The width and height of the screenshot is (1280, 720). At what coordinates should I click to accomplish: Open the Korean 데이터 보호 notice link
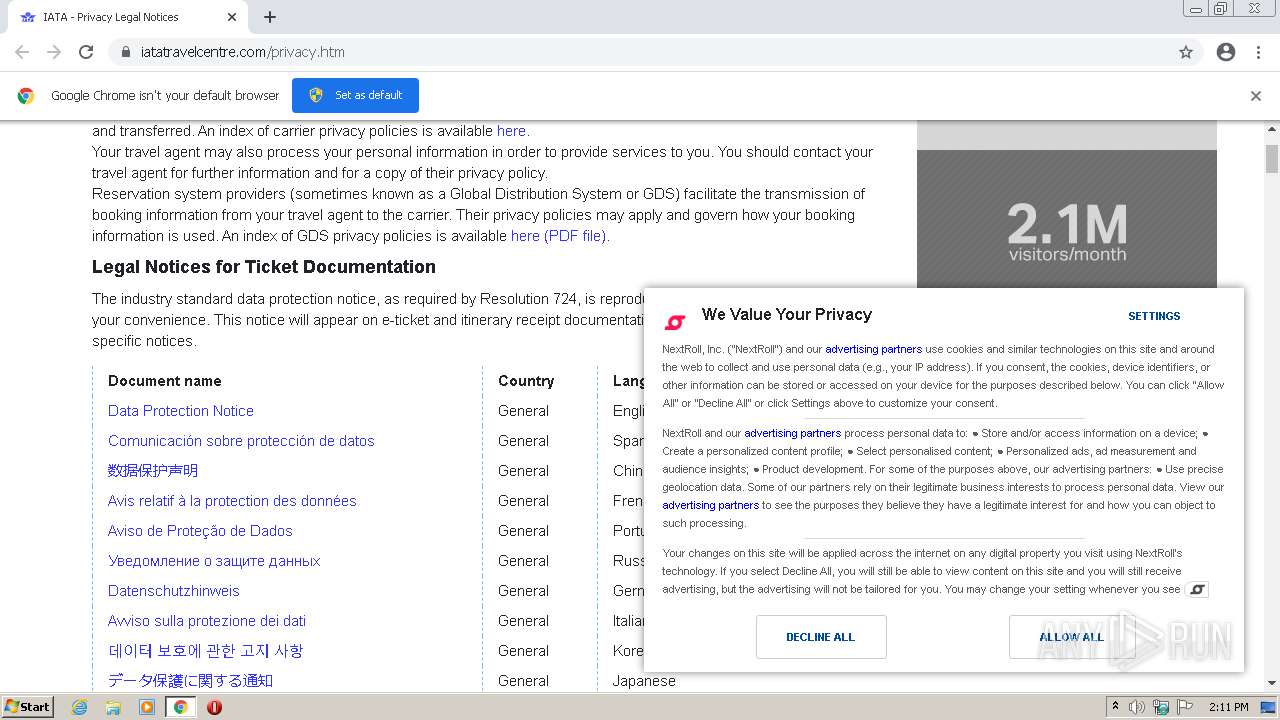click(x=205, y=651)
